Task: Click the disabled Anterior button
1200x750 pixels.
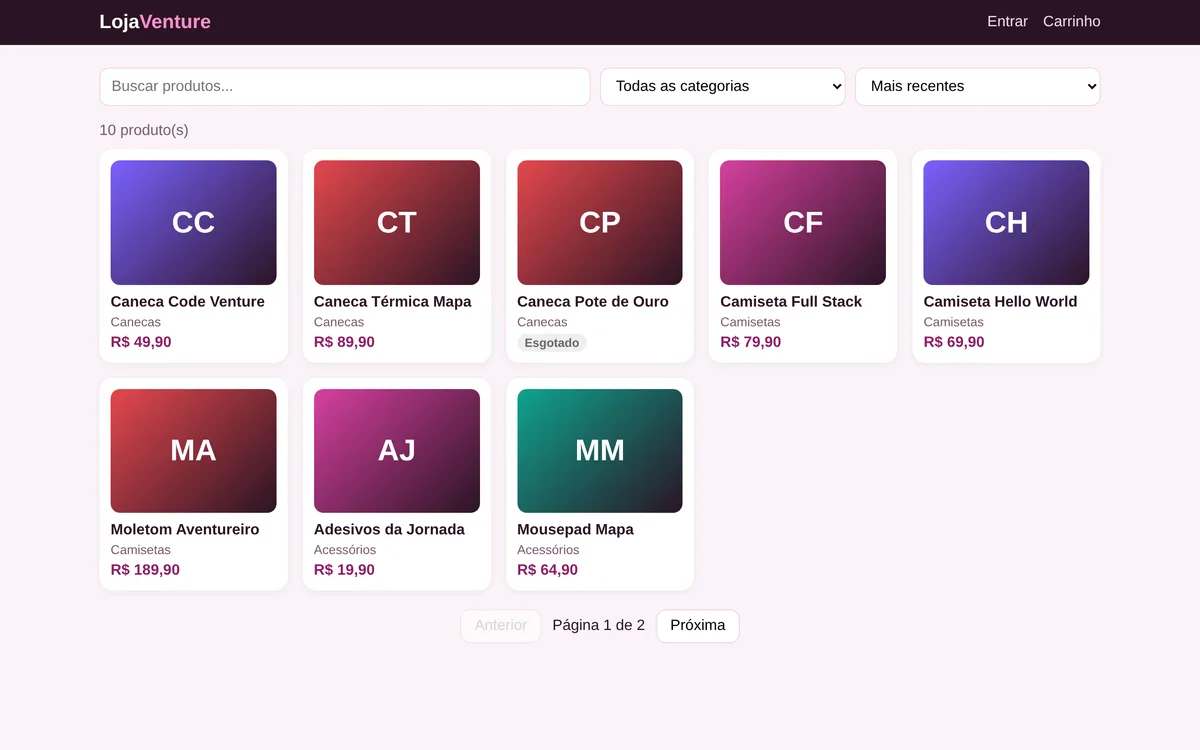Action: [x=501, y=626]
